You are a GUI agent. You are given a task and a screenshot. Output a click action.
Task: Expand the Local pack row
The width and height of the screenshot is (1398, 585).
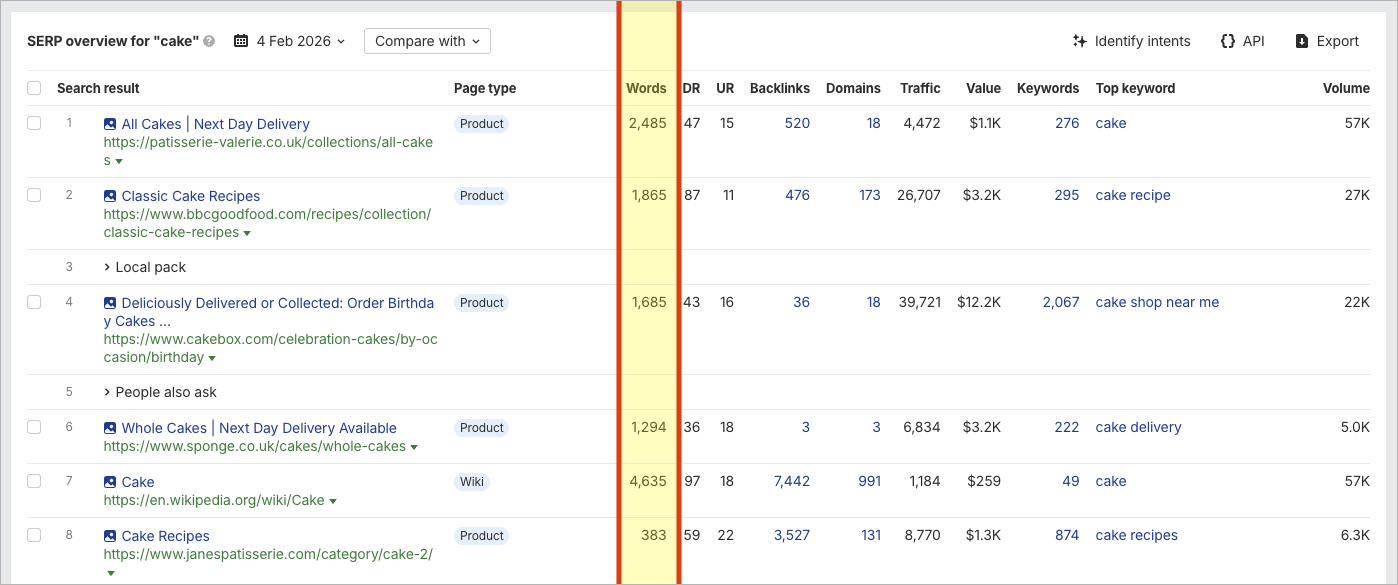[x=145, y=267]
